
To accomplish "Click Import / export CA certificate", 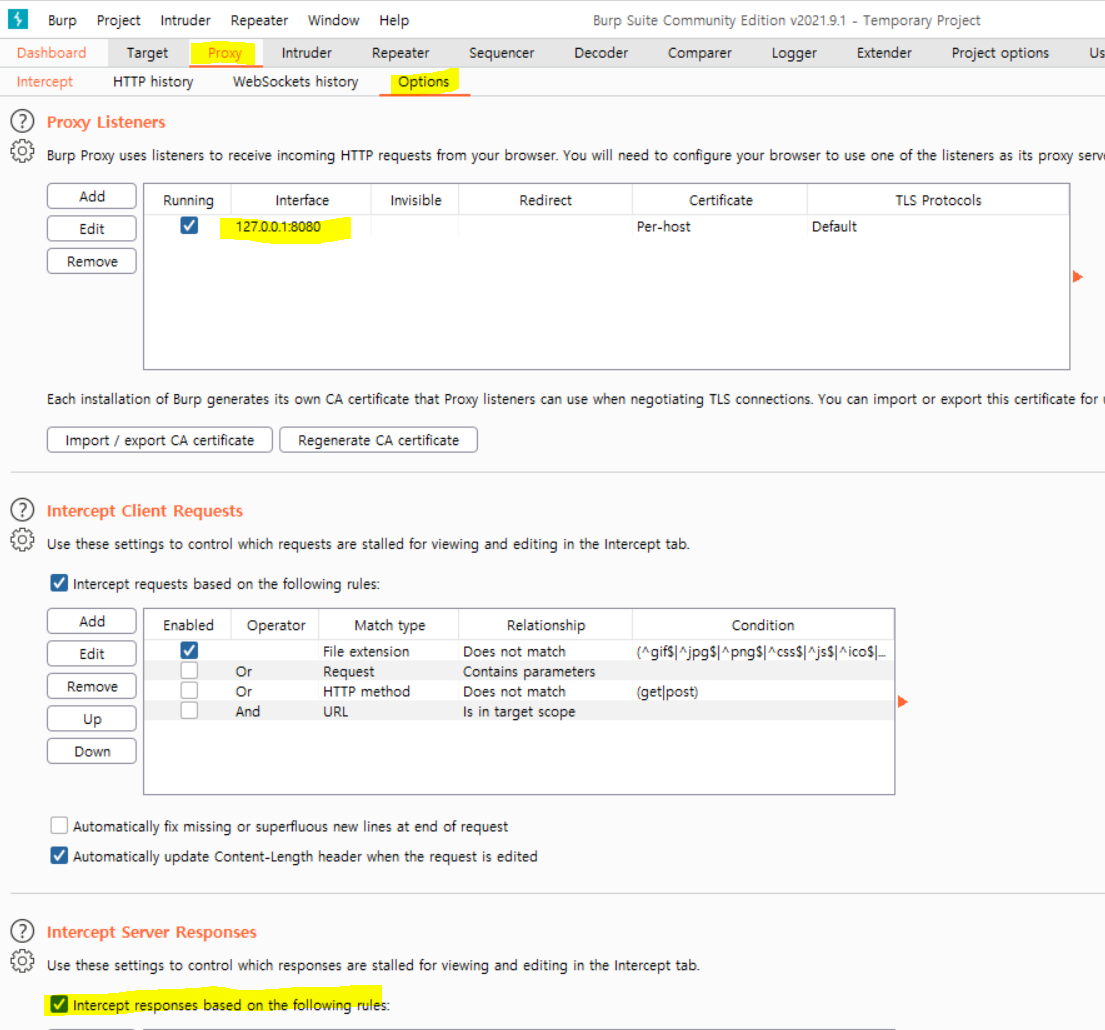I will 159,440.
